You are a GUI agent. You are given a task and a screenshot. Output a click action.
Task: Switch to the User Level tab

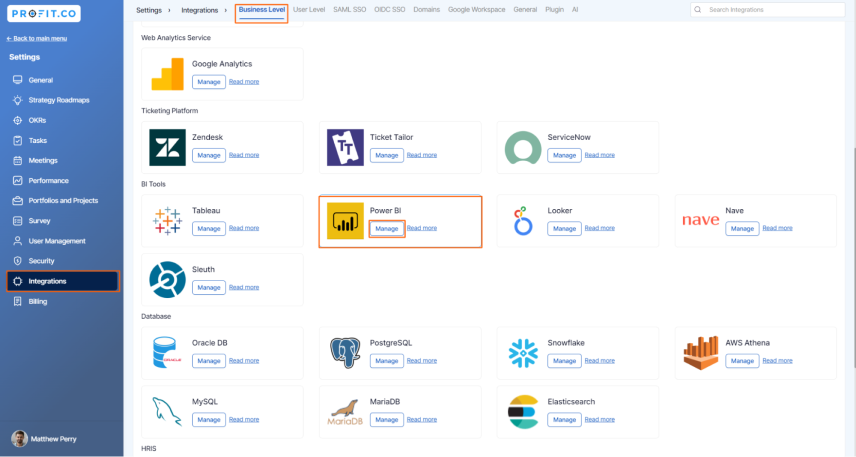(309, 10)
